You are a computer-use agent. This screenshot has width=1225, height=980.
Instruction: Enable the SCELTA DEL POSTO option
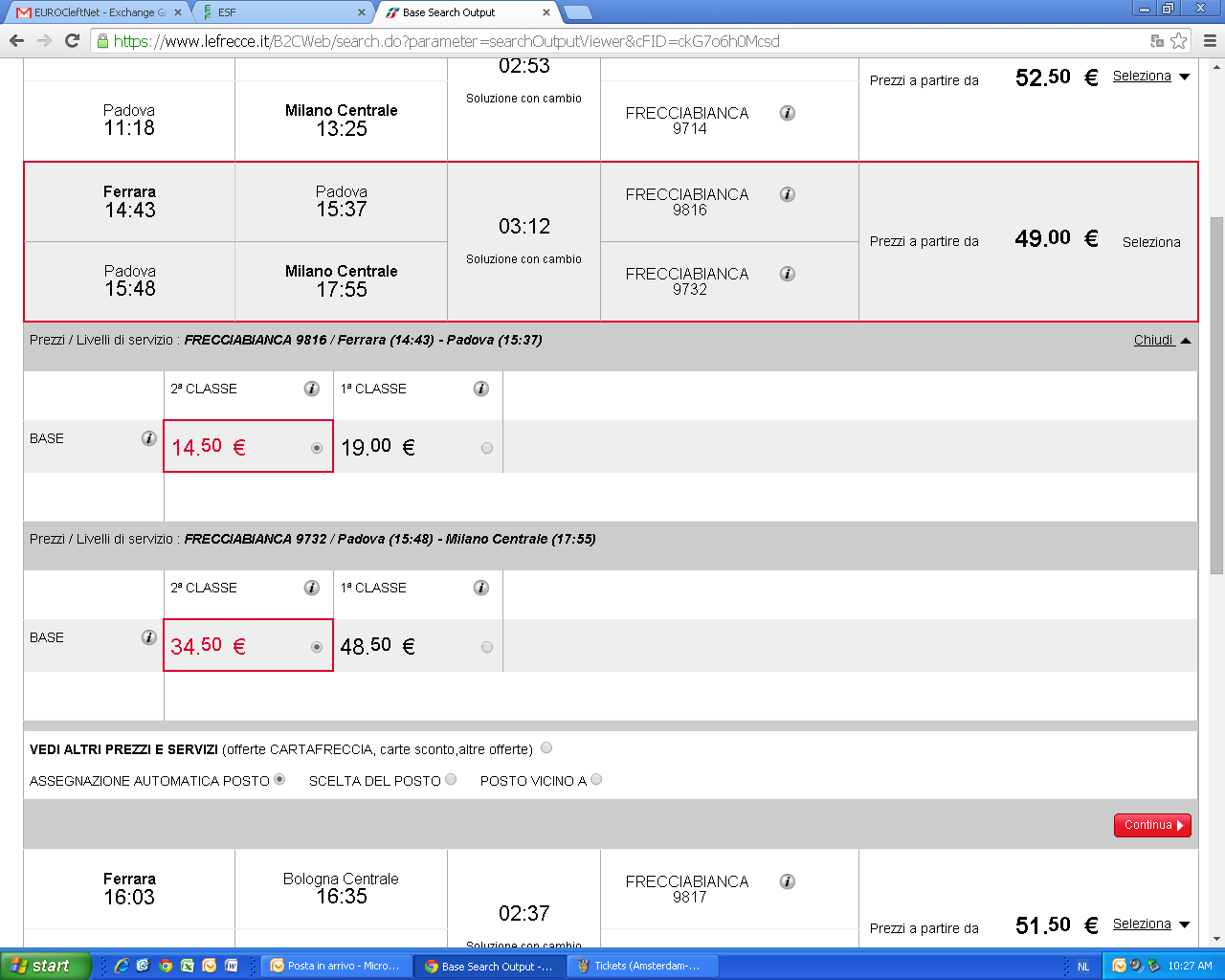(x=451, y=780)
